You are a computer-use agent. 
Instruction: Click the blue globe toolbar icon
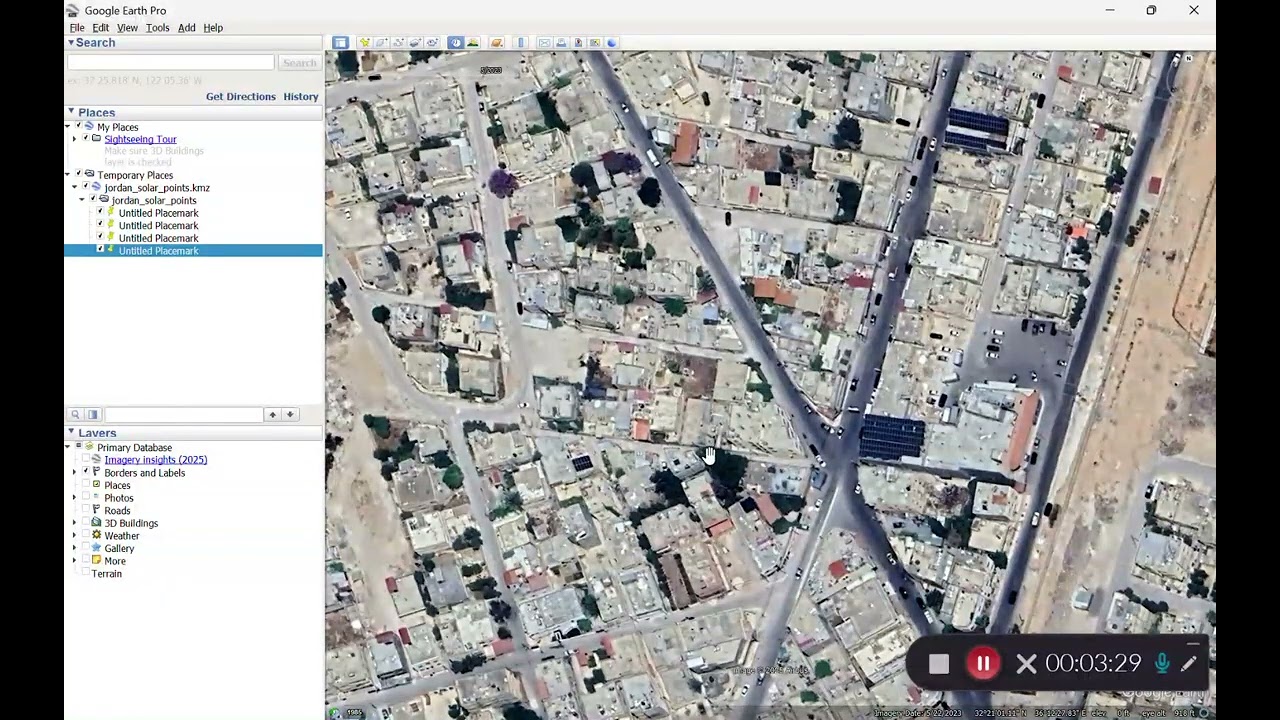pos(611,43)
